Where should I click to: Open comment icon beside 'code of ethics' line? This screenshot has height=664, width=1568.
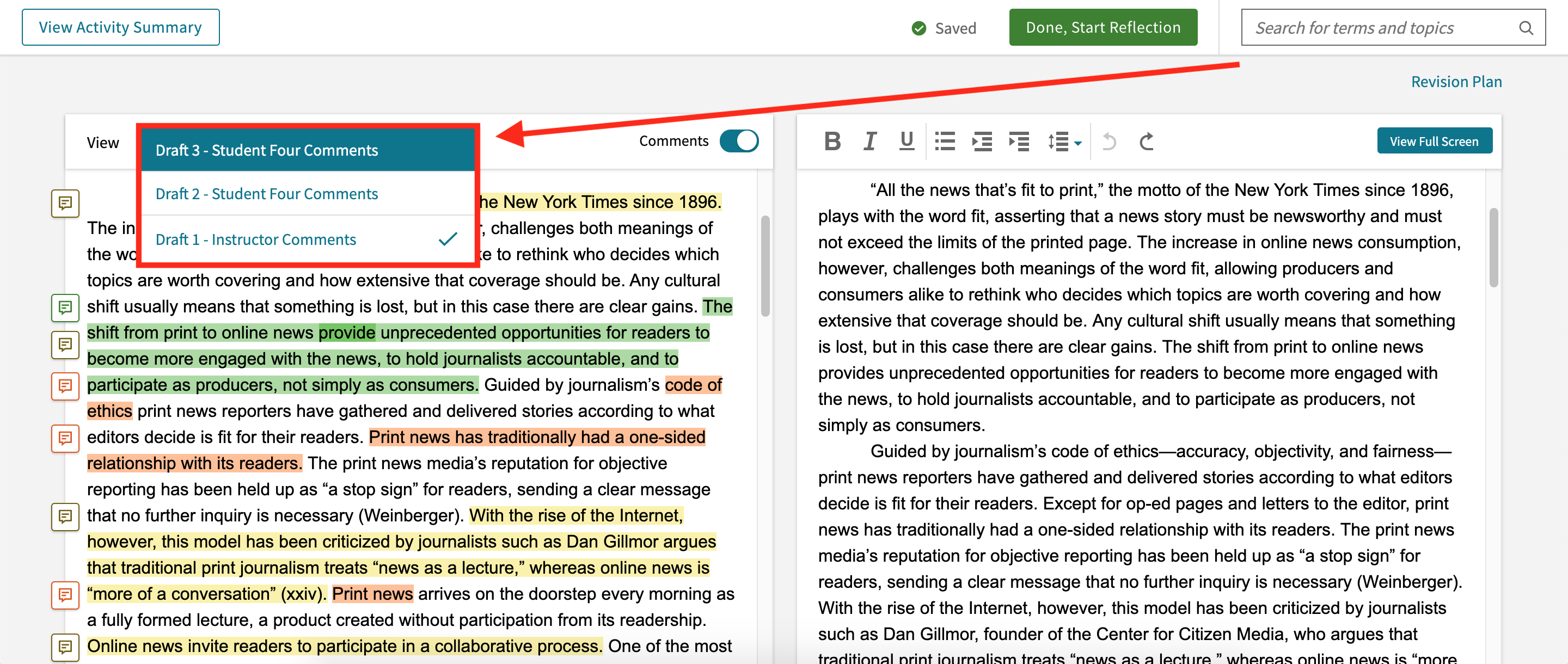point(65,386)
